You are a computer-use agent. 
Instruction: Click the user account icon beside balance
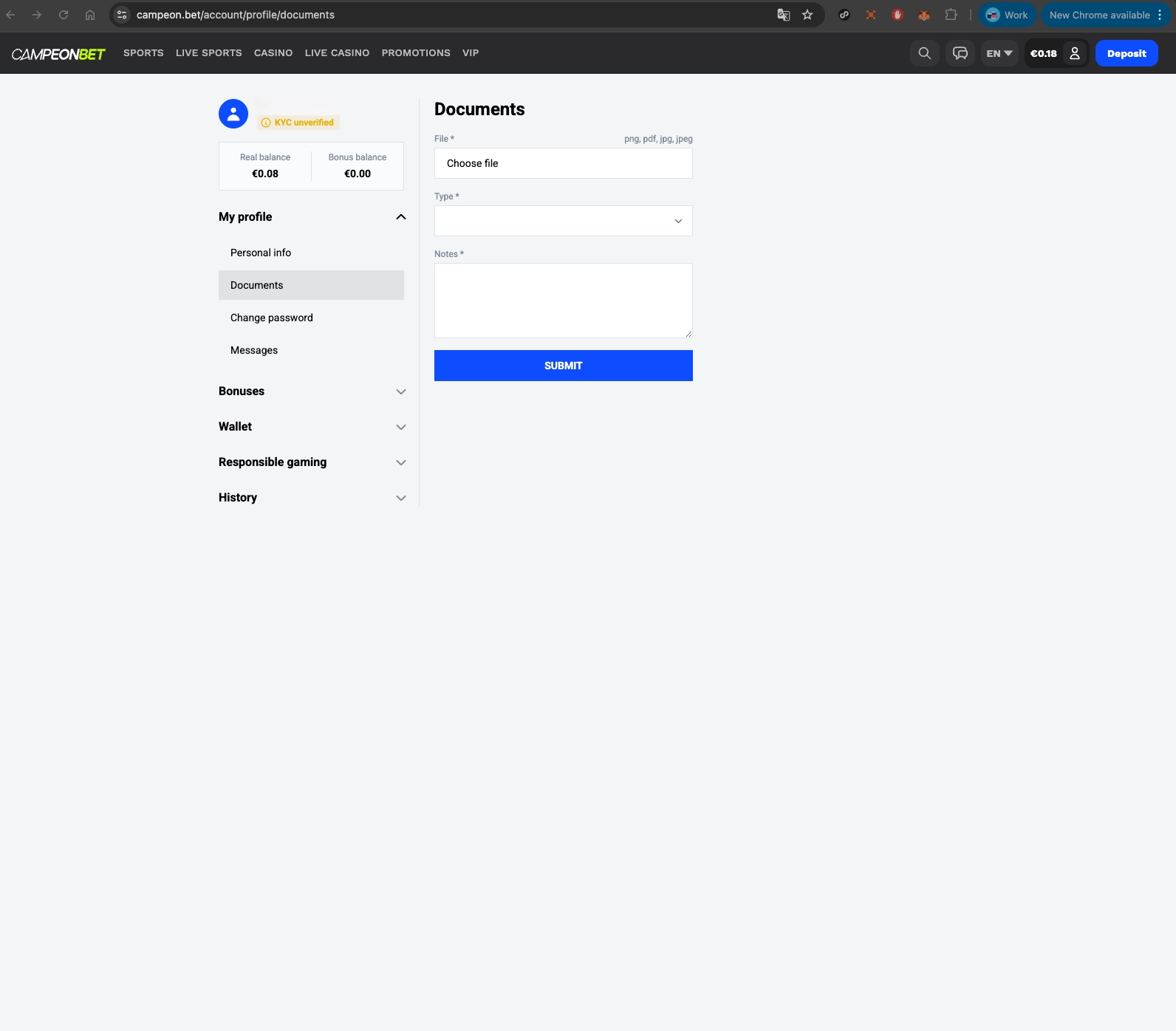click(x=1075, y=53)
